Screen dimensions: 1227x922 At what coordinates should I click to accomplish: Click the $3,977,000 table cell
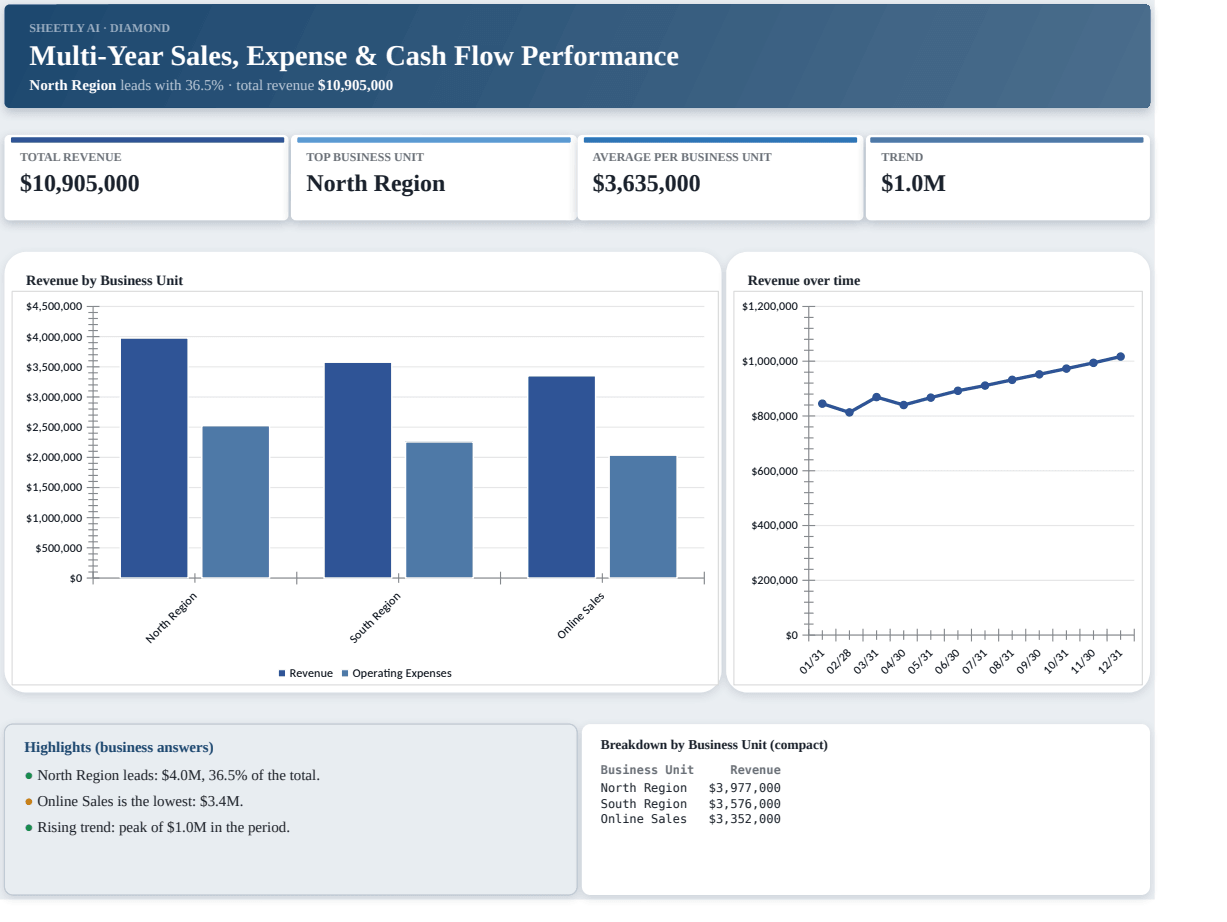pyautogui.click(x=745, y=788)
